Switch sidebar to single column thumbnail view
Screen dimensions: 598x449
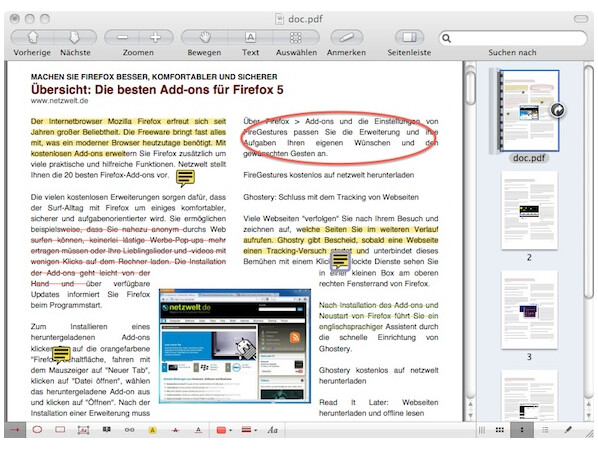click(522, 430)
